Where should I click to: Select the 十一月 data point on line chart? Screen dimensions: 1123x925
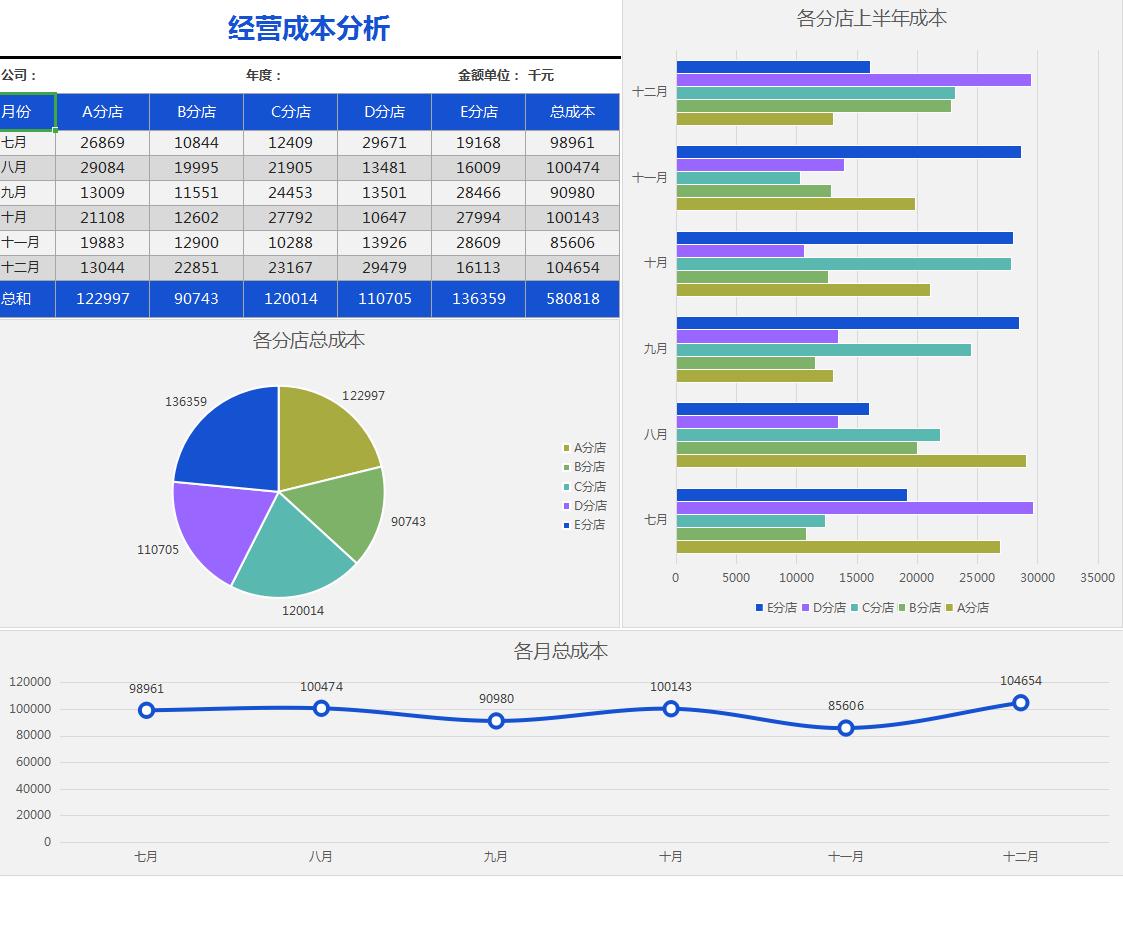(846, 729)
